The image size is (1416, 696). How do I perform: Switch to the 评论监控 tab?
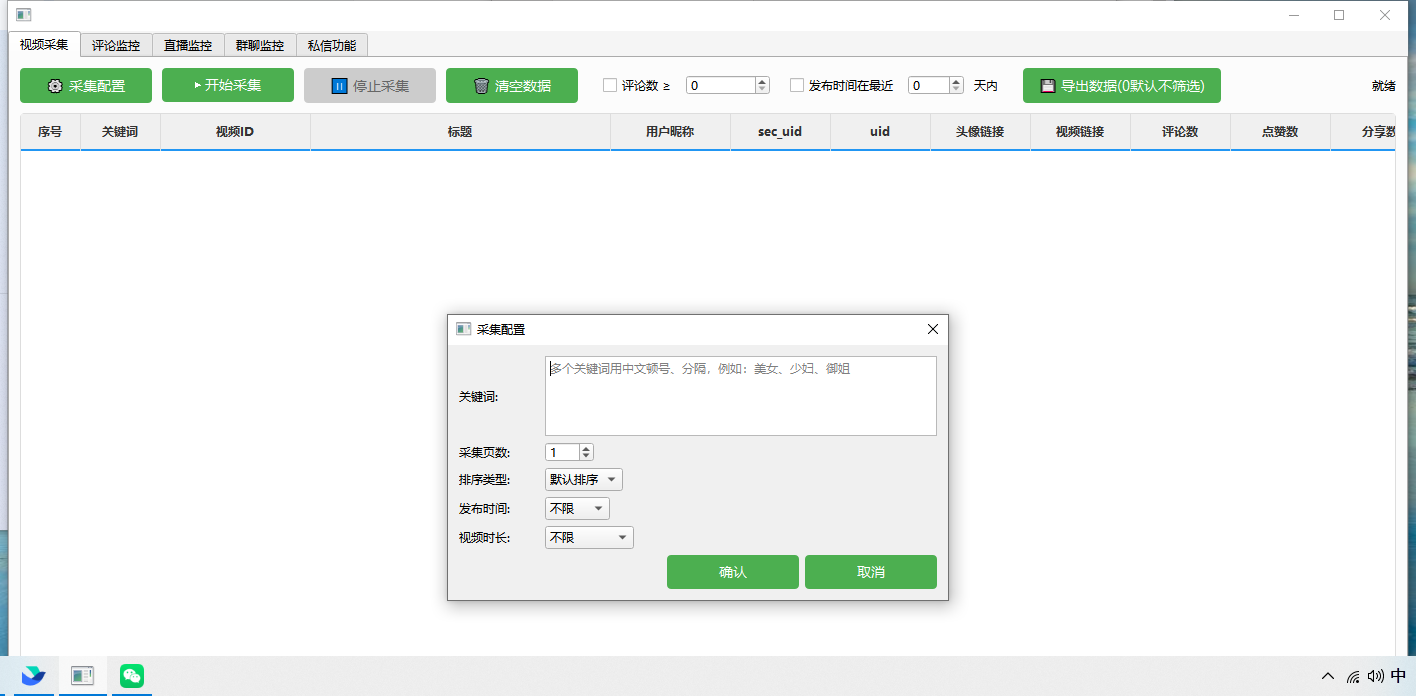click(x=116, y=45)
